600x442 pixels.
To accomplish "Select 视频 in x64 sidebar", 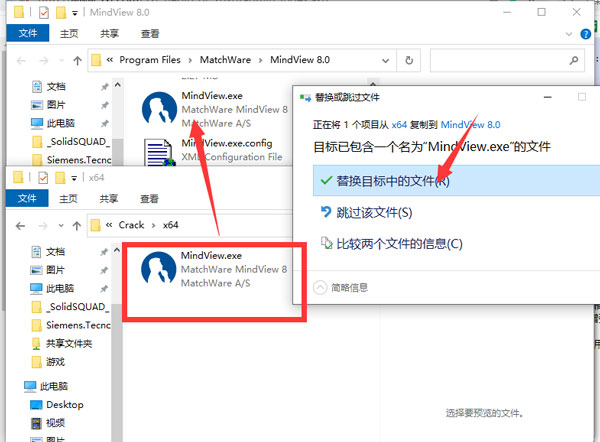I will coord(48,423).
